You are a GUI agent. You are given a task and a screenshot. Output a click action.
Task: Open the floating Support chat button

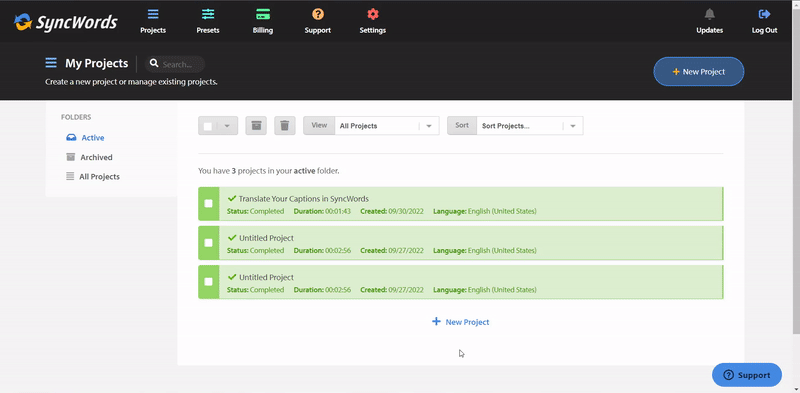[x=747, y=375]
